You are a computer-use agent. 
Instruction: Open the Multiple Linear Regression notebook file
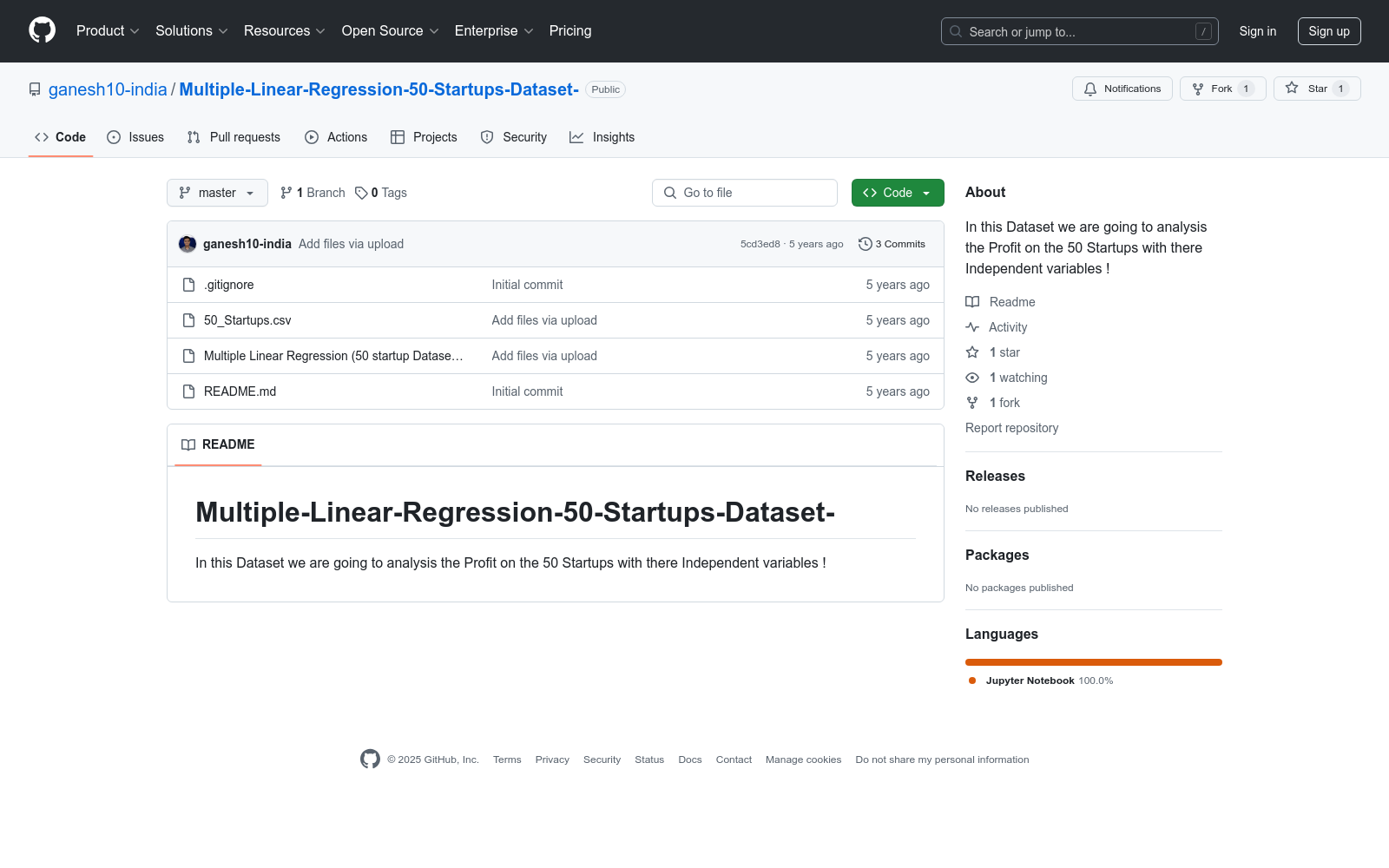(x=333, y=356)
